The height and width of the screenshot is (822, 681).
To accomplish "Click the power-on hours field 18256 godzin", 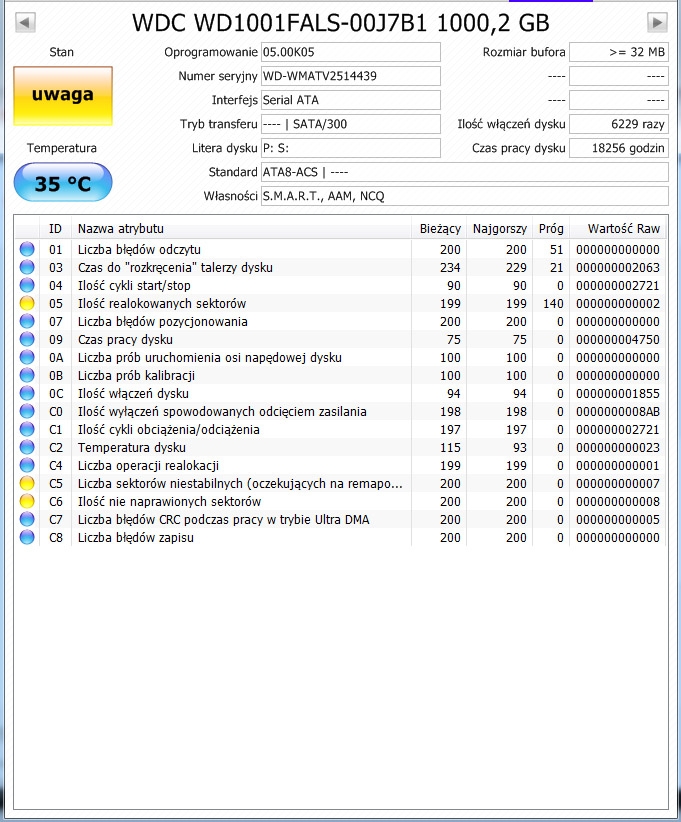I will pyautogui.click(x=619, y=148).
